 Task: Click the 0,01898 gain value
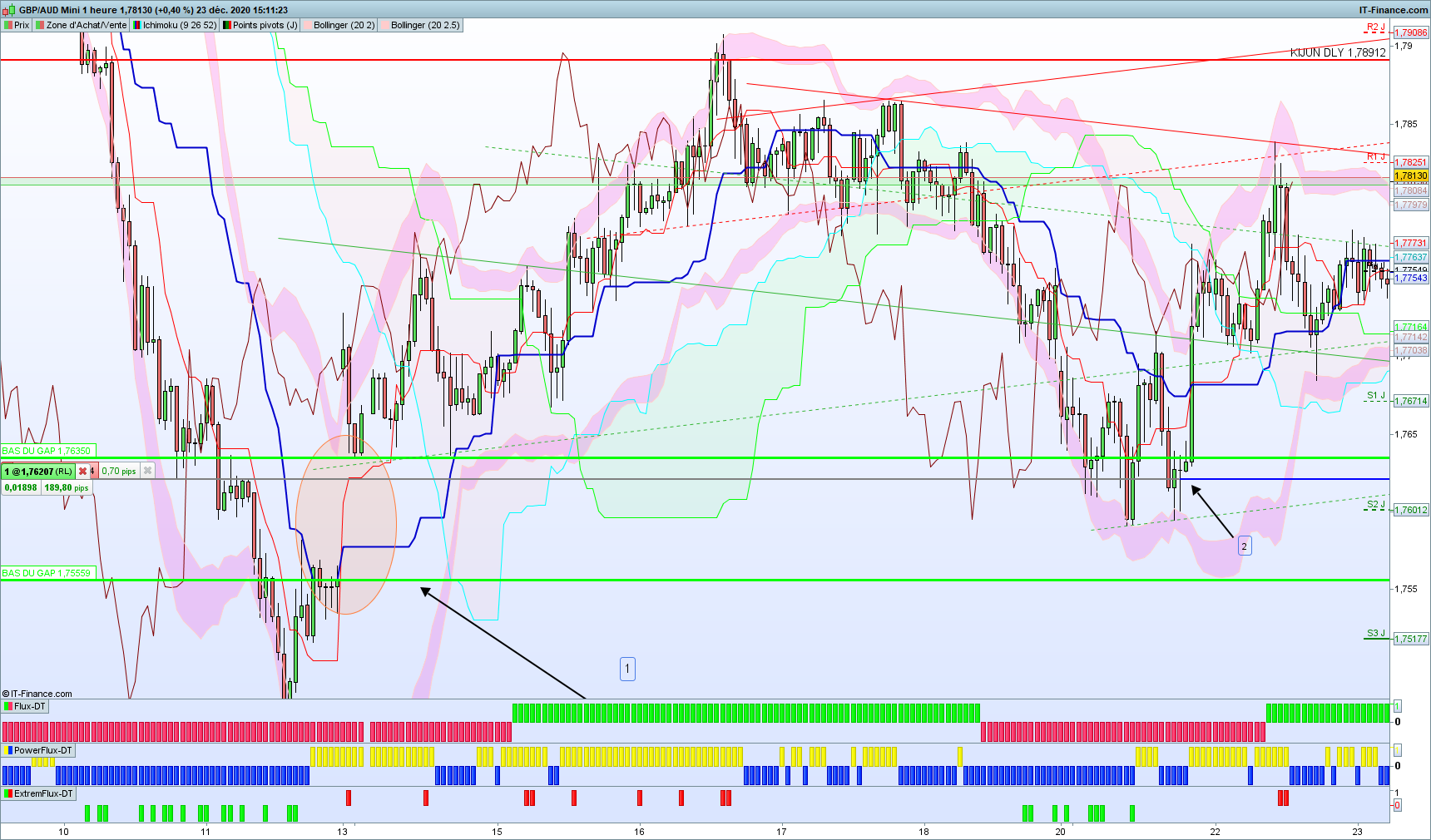tap(21, 487)
